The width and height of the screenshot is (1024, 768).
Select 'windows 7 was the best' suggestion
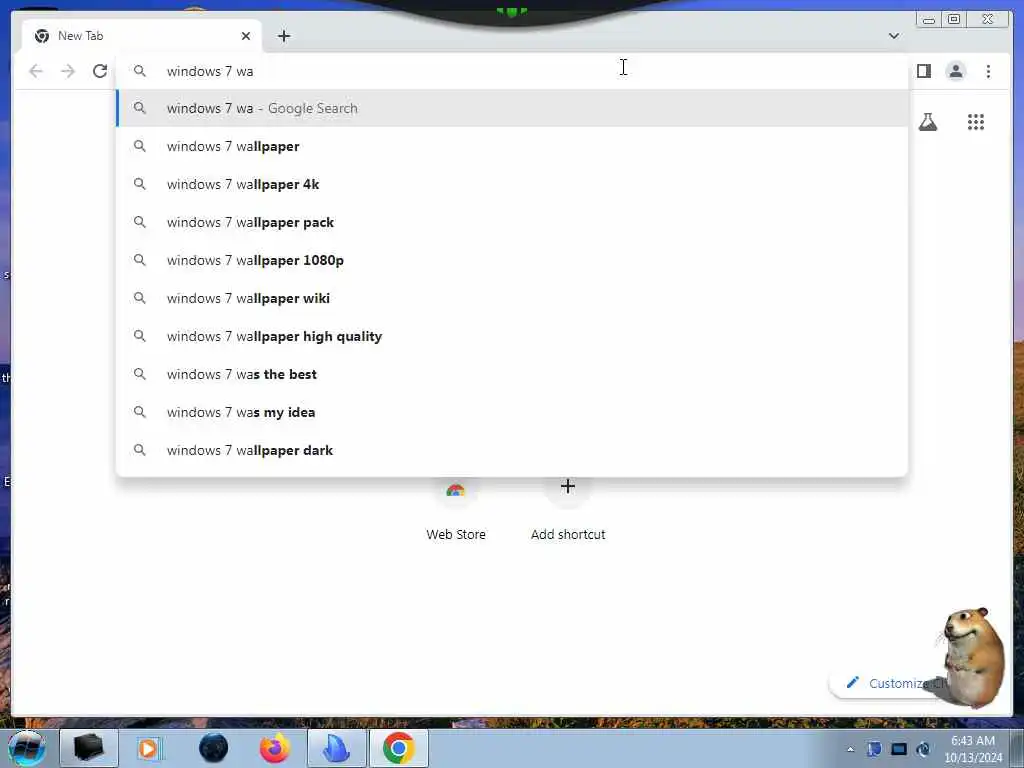point(511,374)
